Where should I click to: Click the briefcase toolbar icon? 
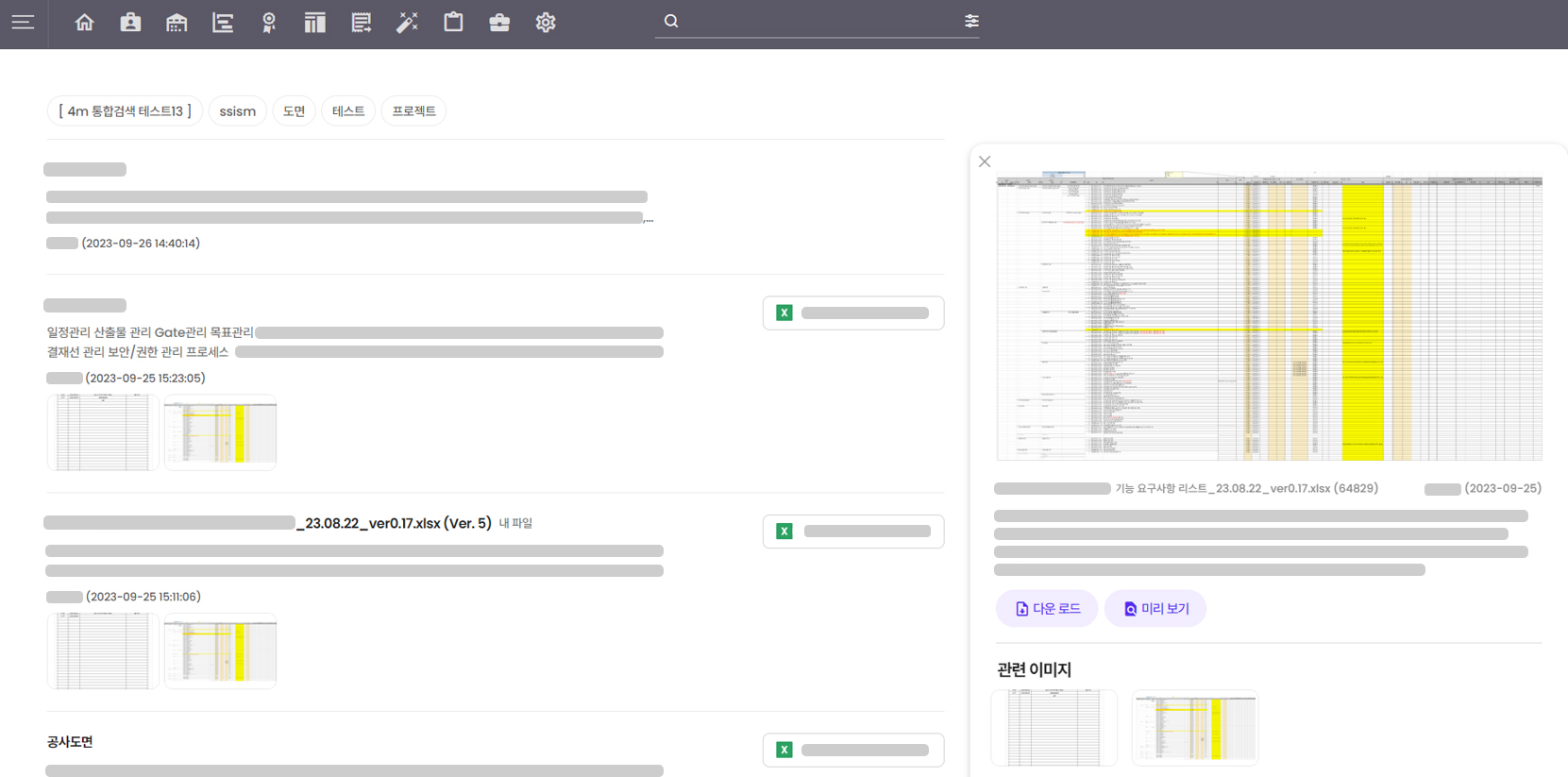point(499,22)
